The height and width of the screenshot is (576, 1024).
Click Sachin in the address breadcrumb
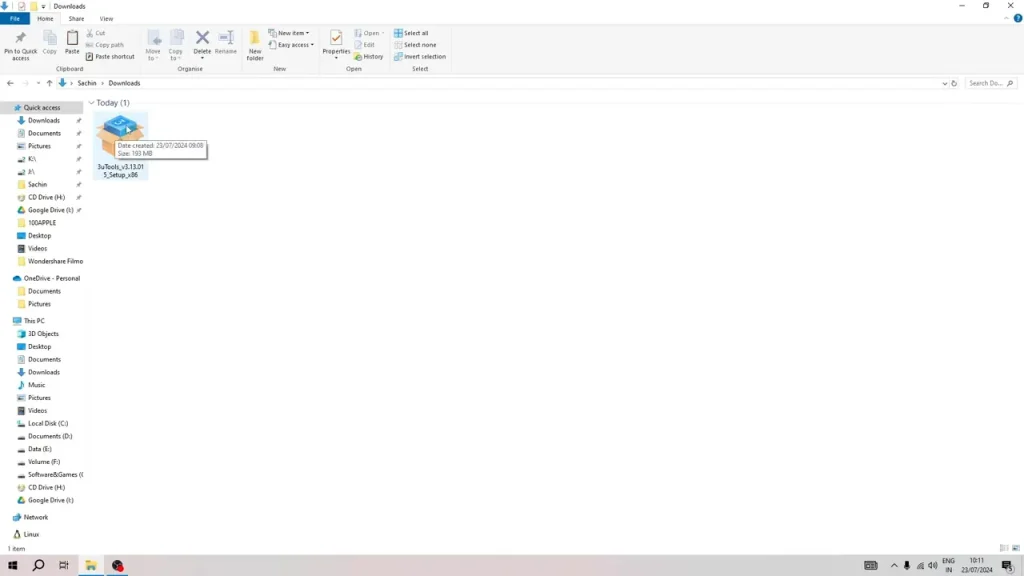(x=87, y=84)
